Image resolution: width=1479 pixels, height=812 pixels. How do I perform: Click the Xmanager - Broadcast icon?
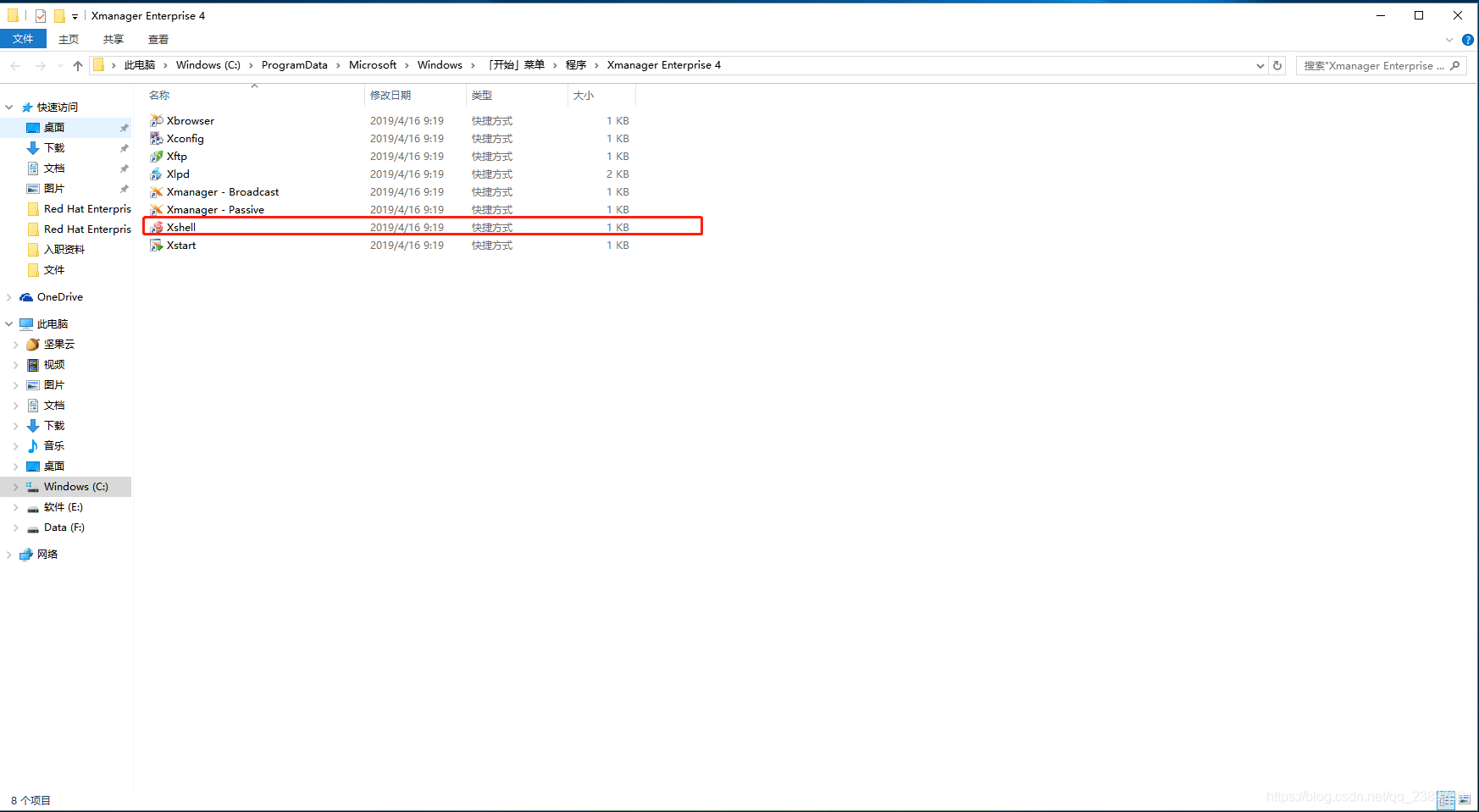(x=157, y=192)
